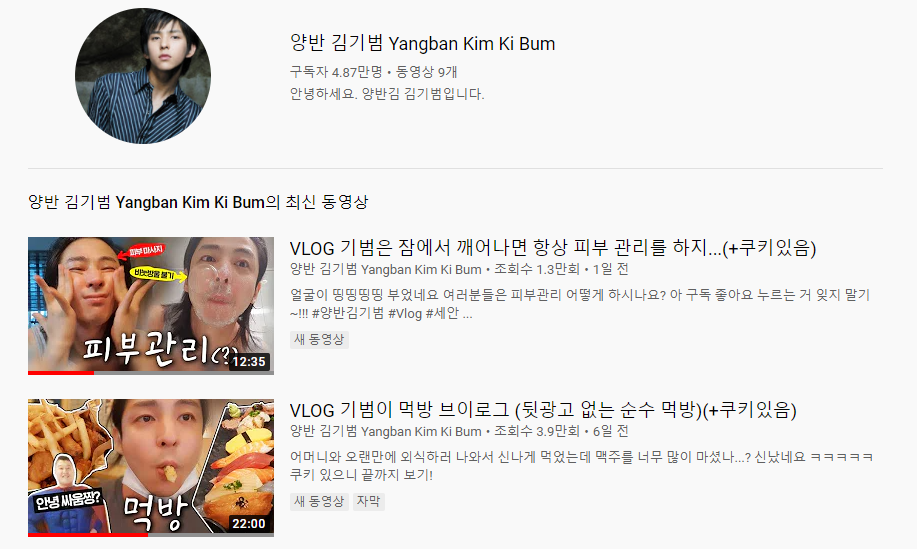Click channel greeting 안녕하세요. 양반김 김기범입니다.
This screenshot has height=549, width=917.
click(387, 94)
